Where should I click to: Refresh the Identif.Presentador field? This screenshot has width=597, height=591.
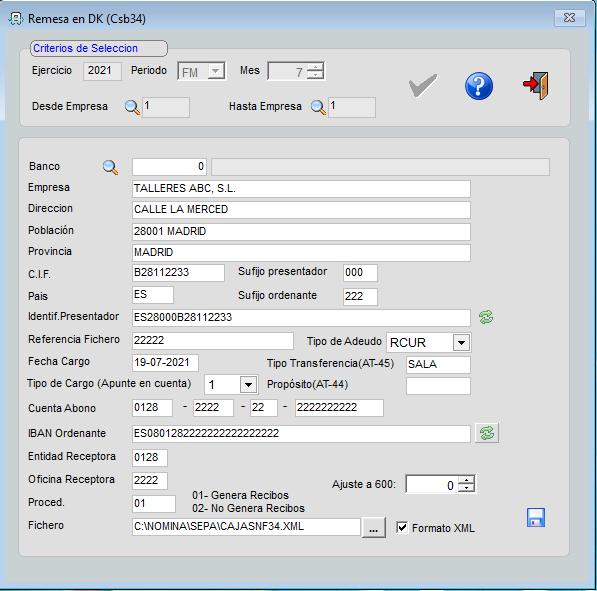point(486,317)
